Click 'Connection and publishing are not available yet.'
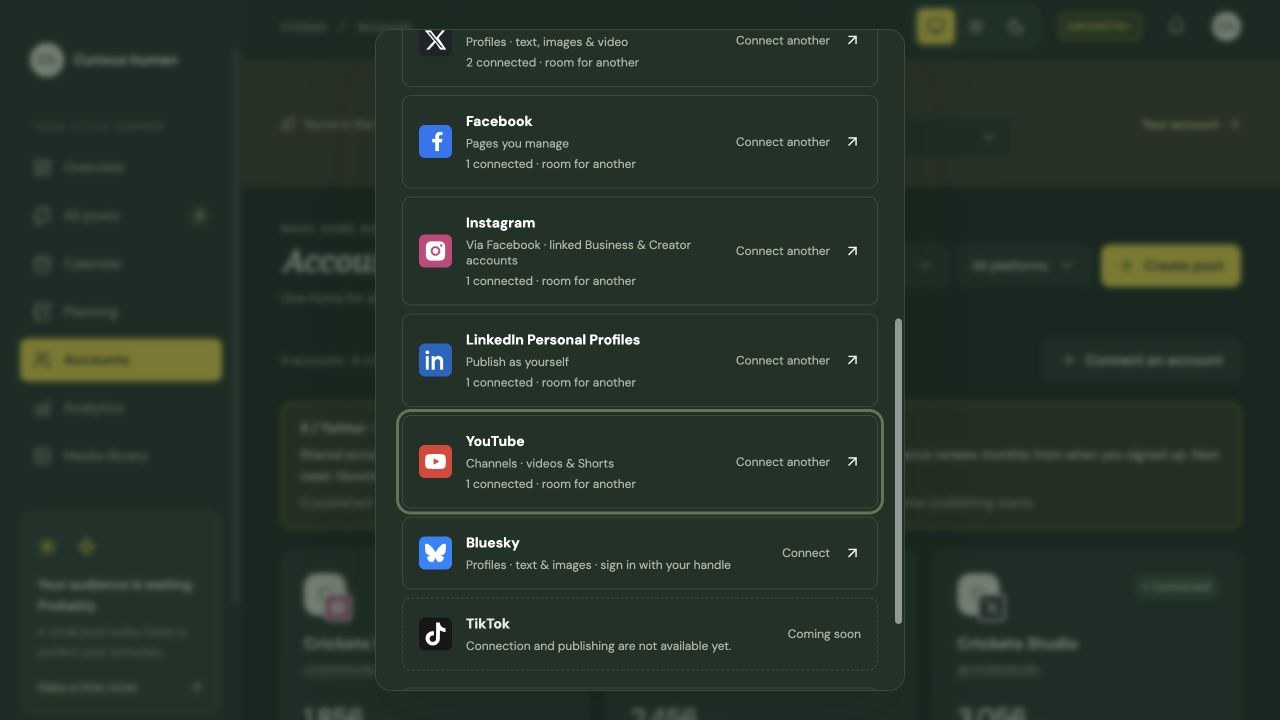1280x720 pixels. click(598, 646)
